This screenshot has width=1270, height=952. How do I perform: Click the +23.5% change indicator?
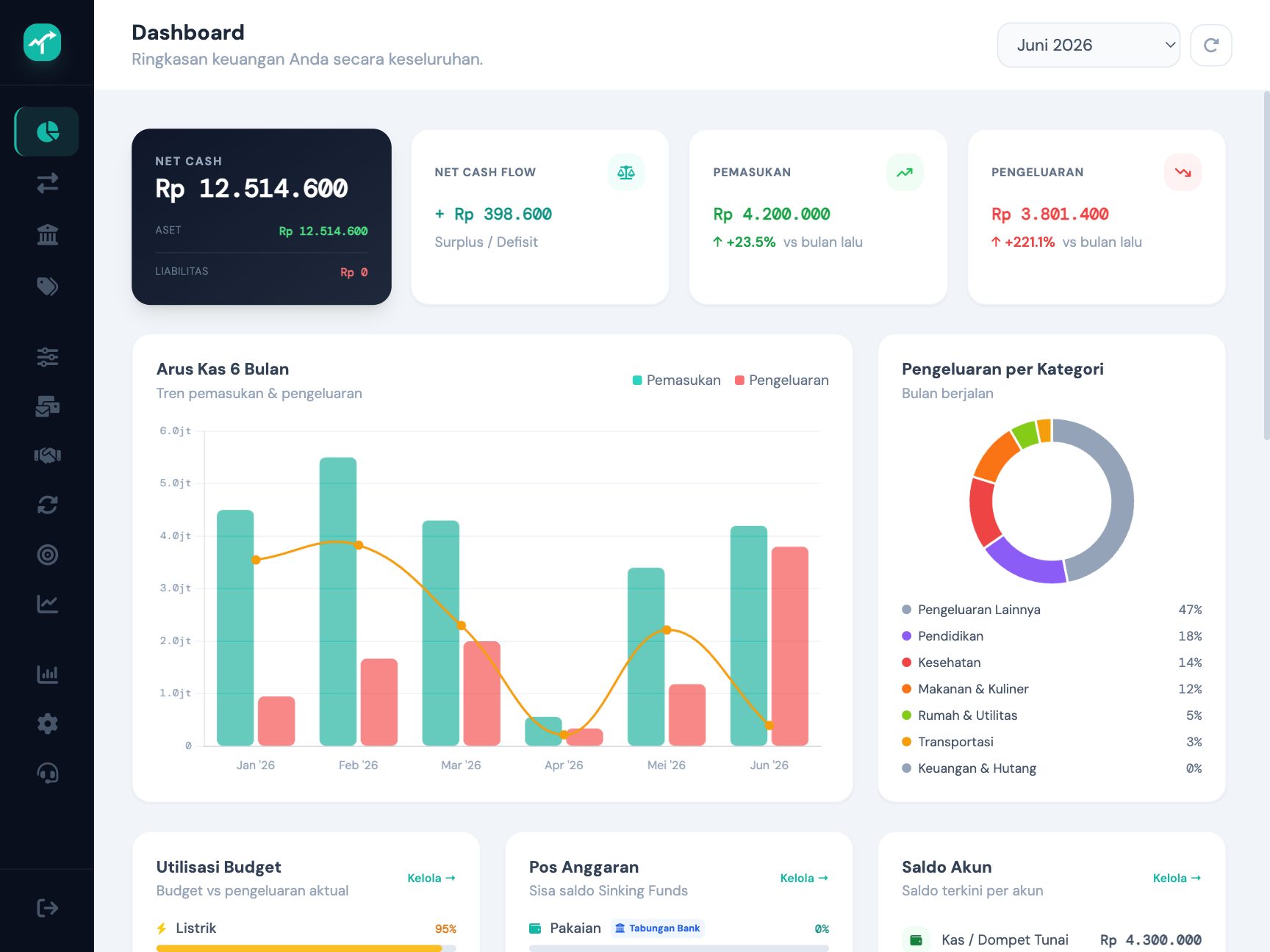744,242
